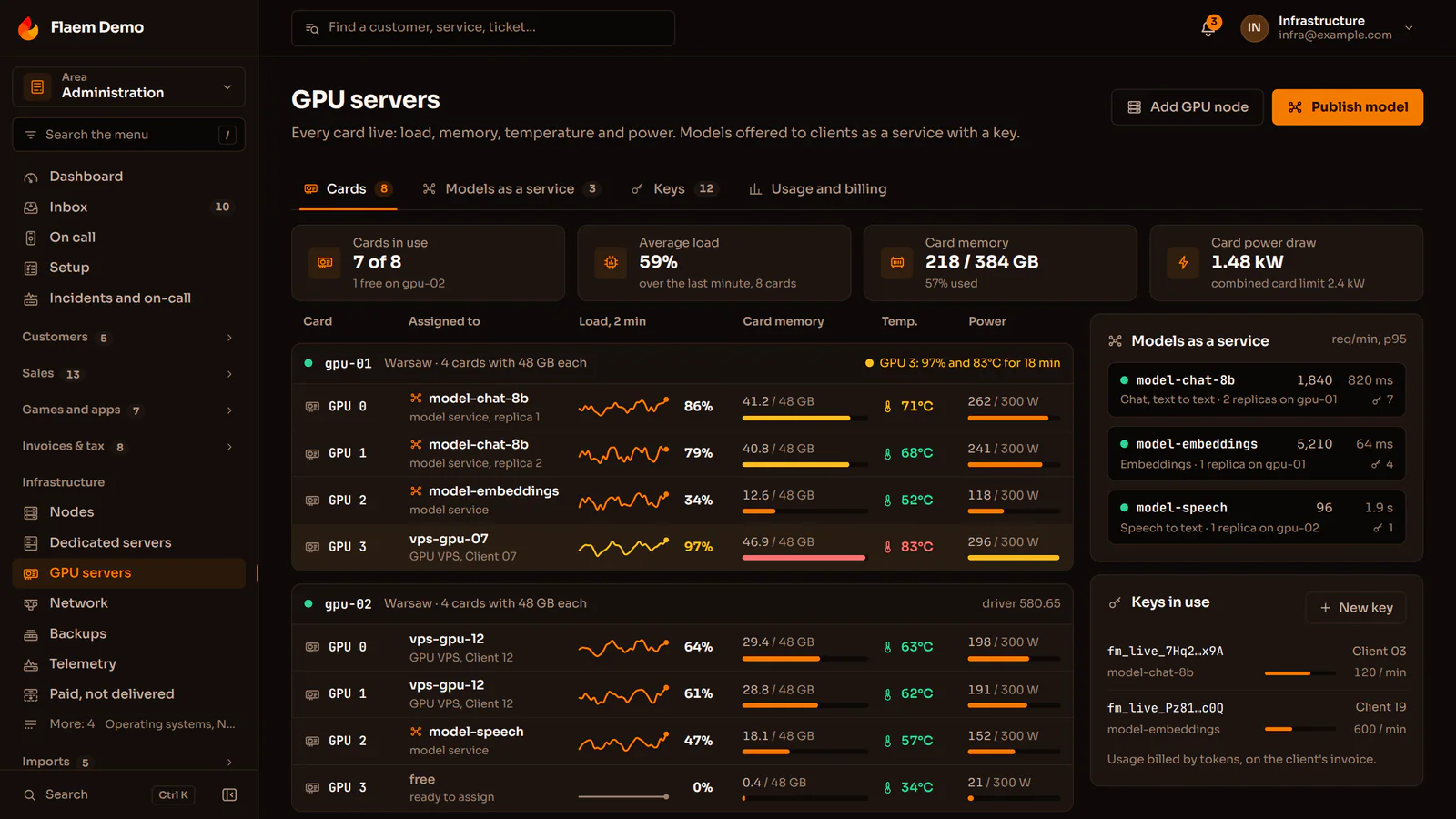Open Paid, not delivered in sidebar
Screen dimensions: 1456x819
128,694
